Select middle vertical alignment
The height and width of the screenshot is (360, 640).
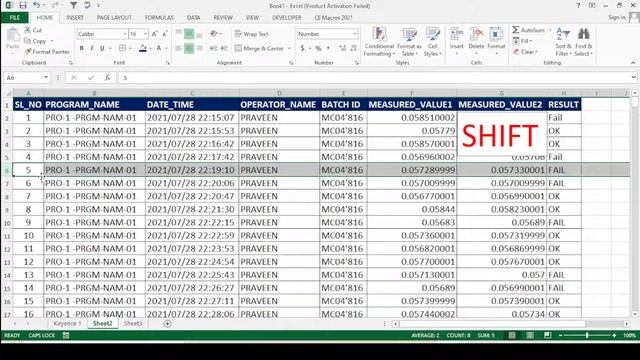(x=189, y=34)
